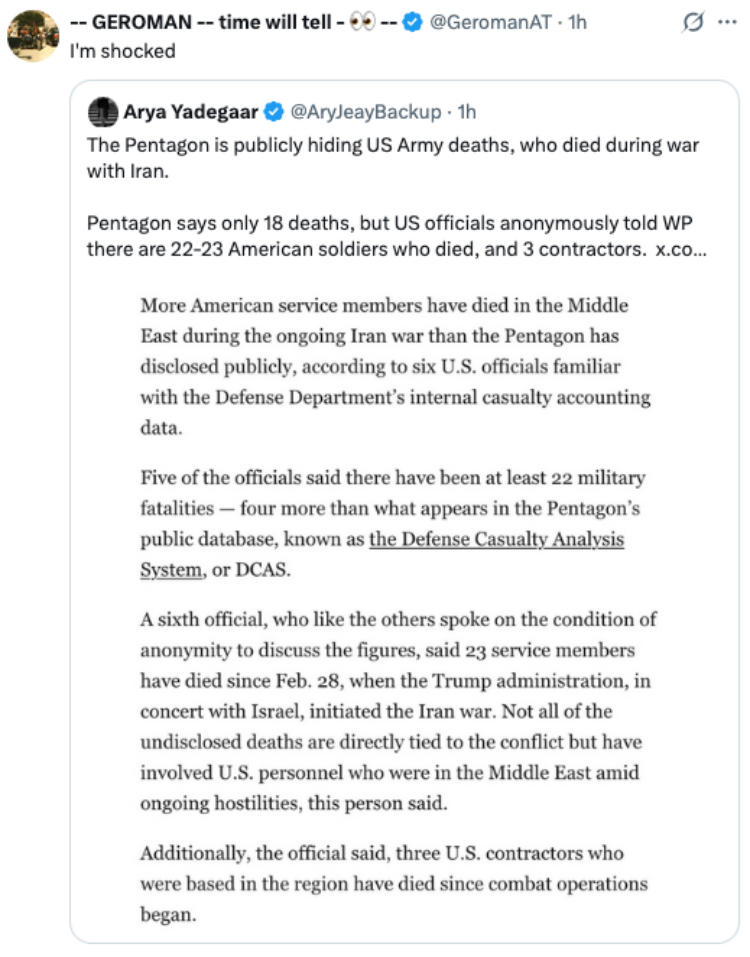750x957 pixels.
Task: Click the 1h timestamp of the quoted post
Action: coord(467,112)
